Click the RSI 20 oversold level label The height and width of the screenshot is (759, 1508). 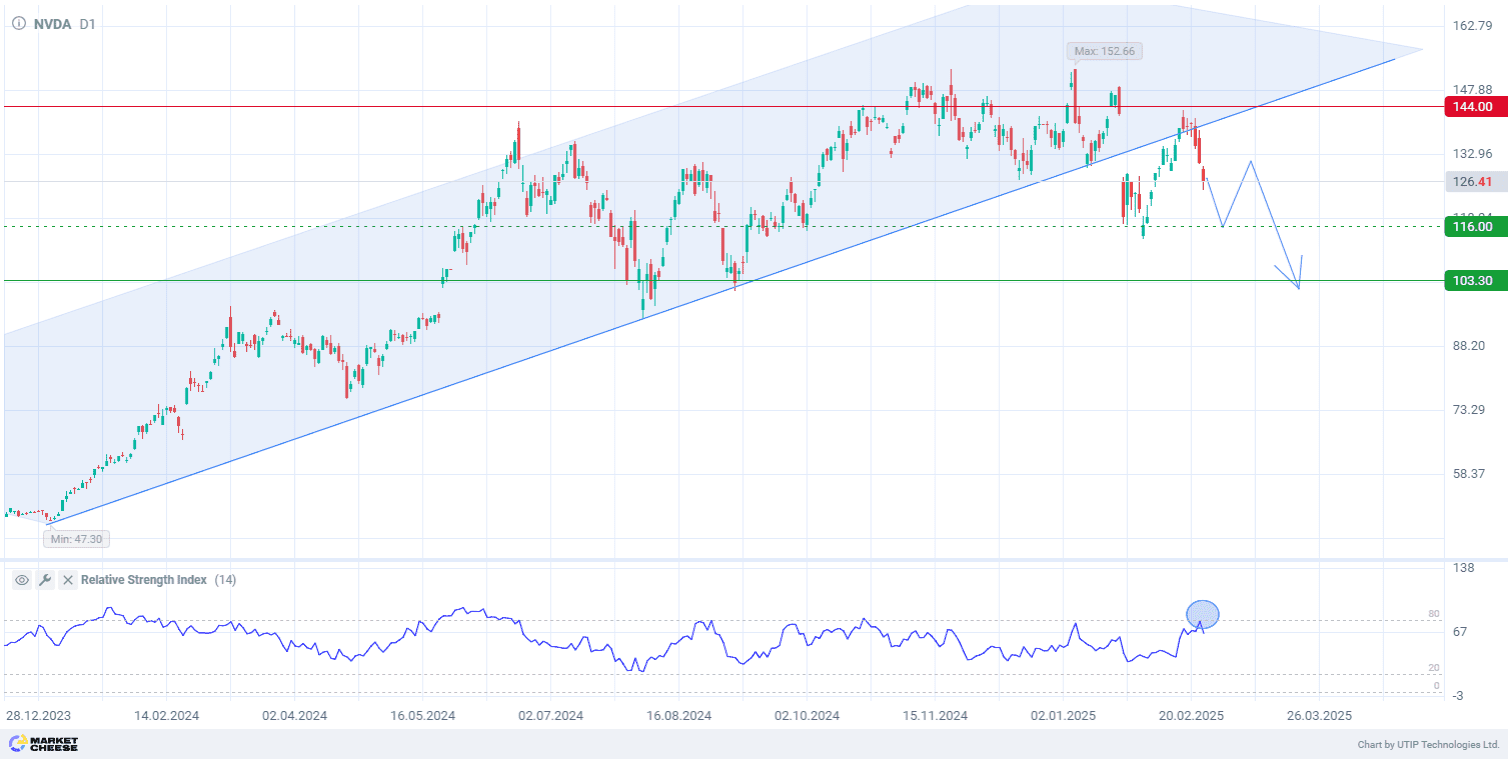click(x=1433, y=668)
